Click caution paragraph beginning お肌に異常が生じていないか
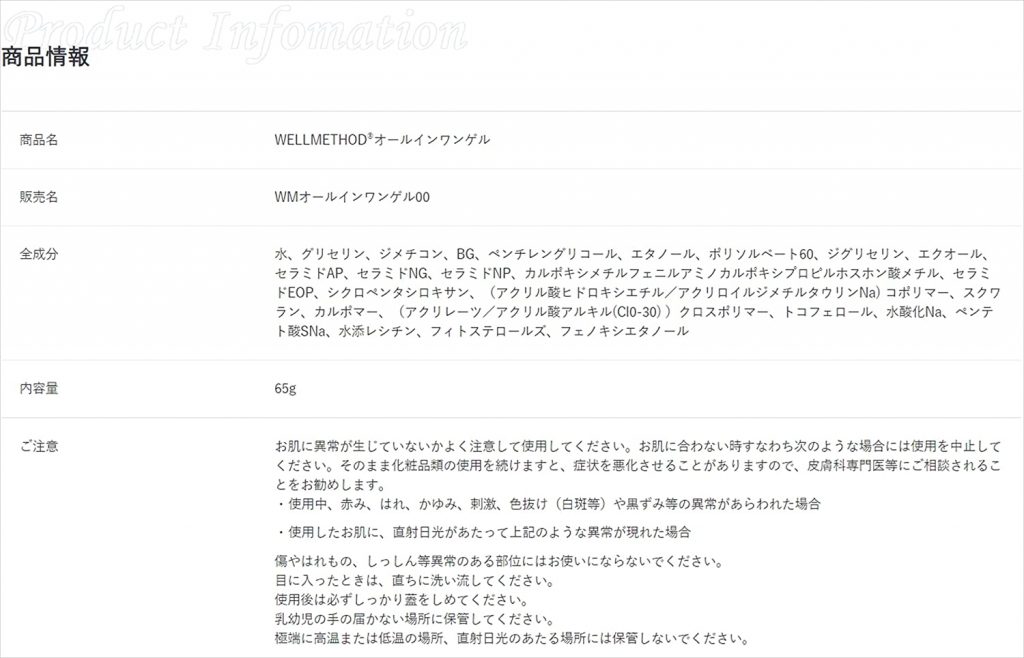The height and width of the screenshot is (658, 1024). click(637, 465)
